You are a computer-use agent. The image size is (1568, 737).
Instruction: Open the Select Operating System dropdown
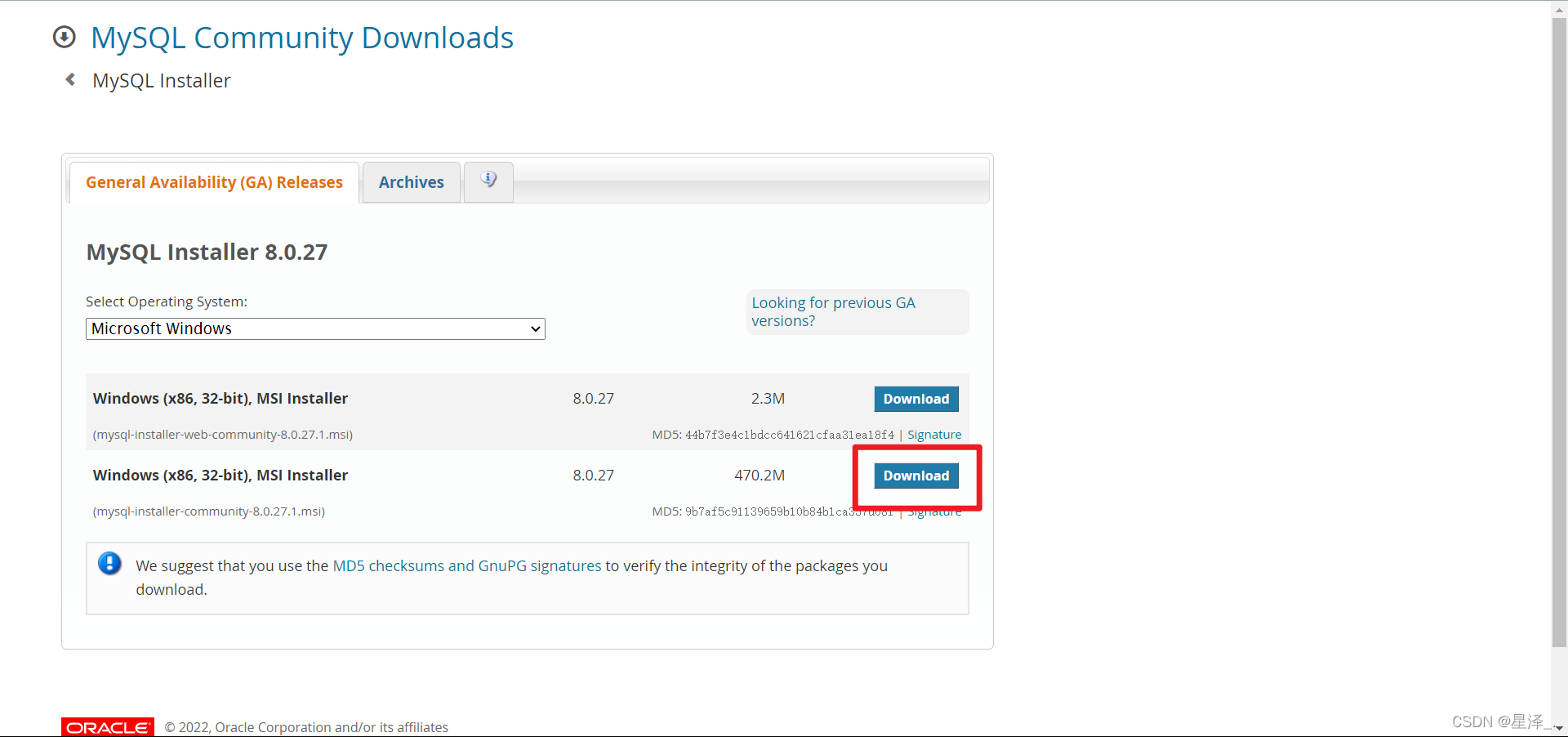pos(315,328)
